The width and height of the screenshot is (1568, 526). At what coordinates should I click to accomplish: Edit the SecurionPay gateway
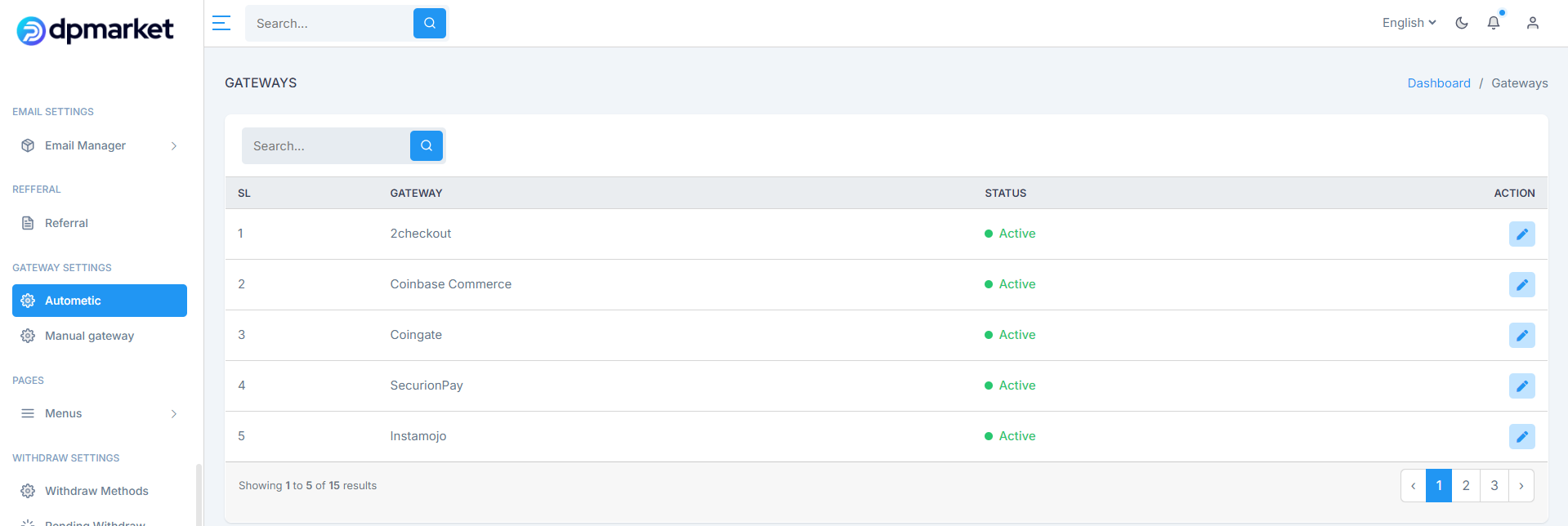pyautogui.click(x=1522, y=386)
